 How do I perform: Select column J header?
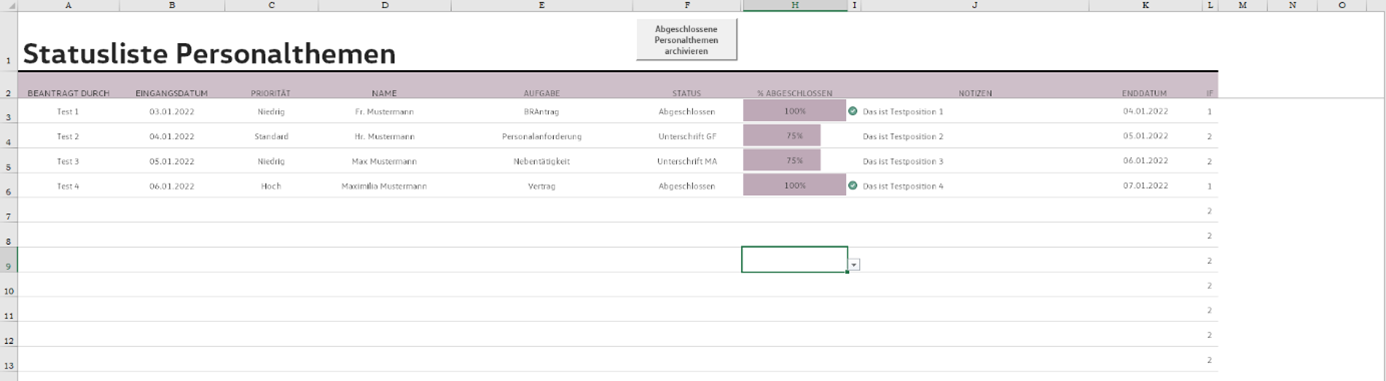click(975, 5)
